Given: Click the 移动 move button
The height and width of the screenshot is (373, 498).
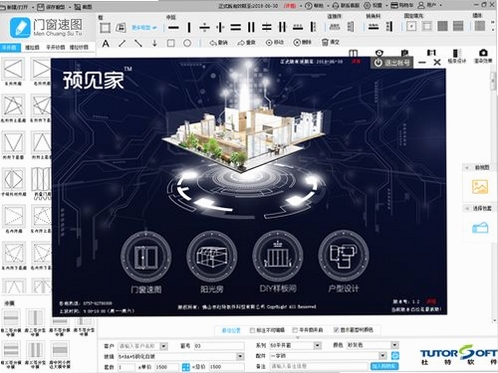Looking at the screenshot, I should coord(275,42).
